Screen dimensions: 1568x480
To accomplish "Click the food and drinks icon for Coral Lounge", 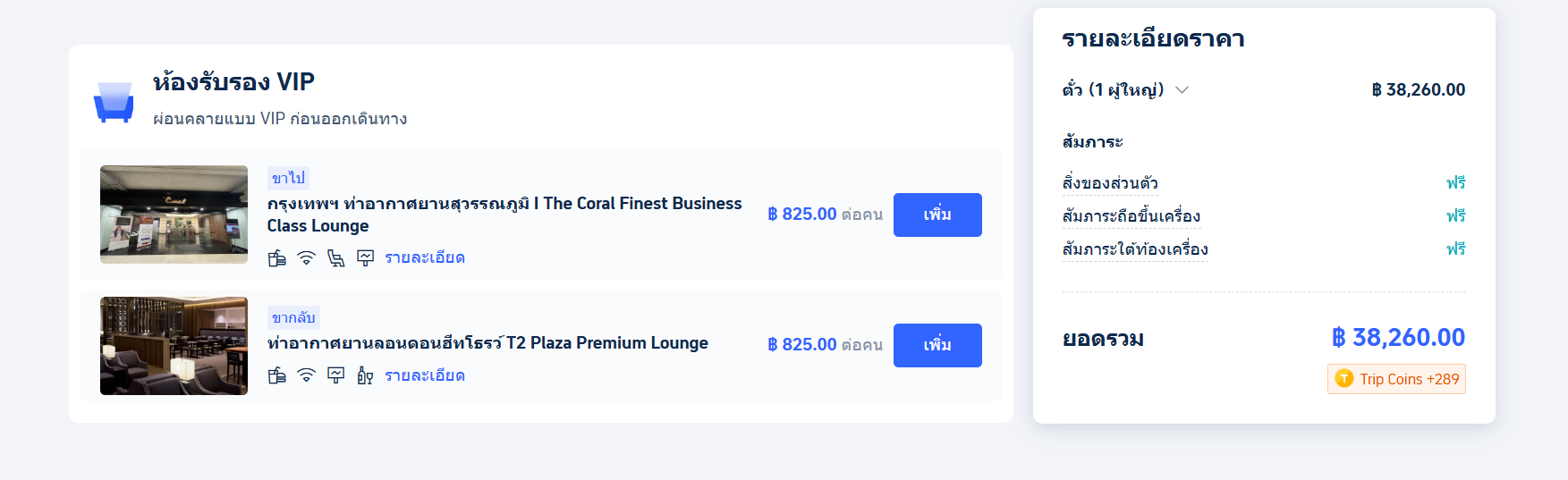I will tap(277, 258).
